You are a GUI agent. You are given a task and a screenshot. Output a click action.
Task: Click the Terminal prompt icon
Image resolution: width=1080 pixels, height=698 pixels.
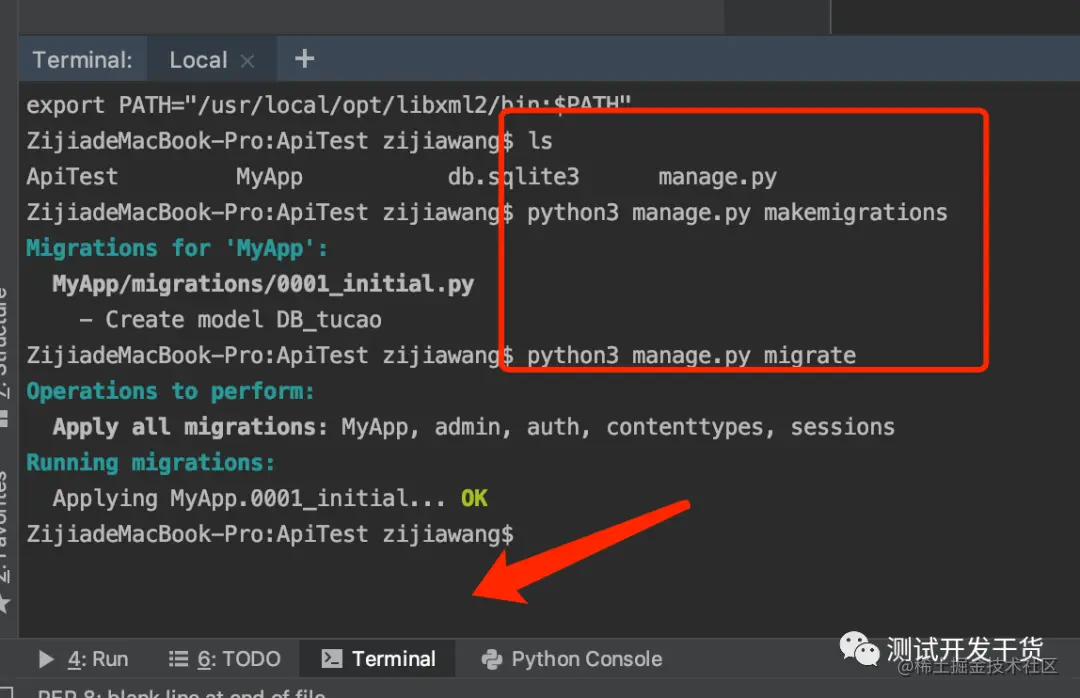pos(331,659)
